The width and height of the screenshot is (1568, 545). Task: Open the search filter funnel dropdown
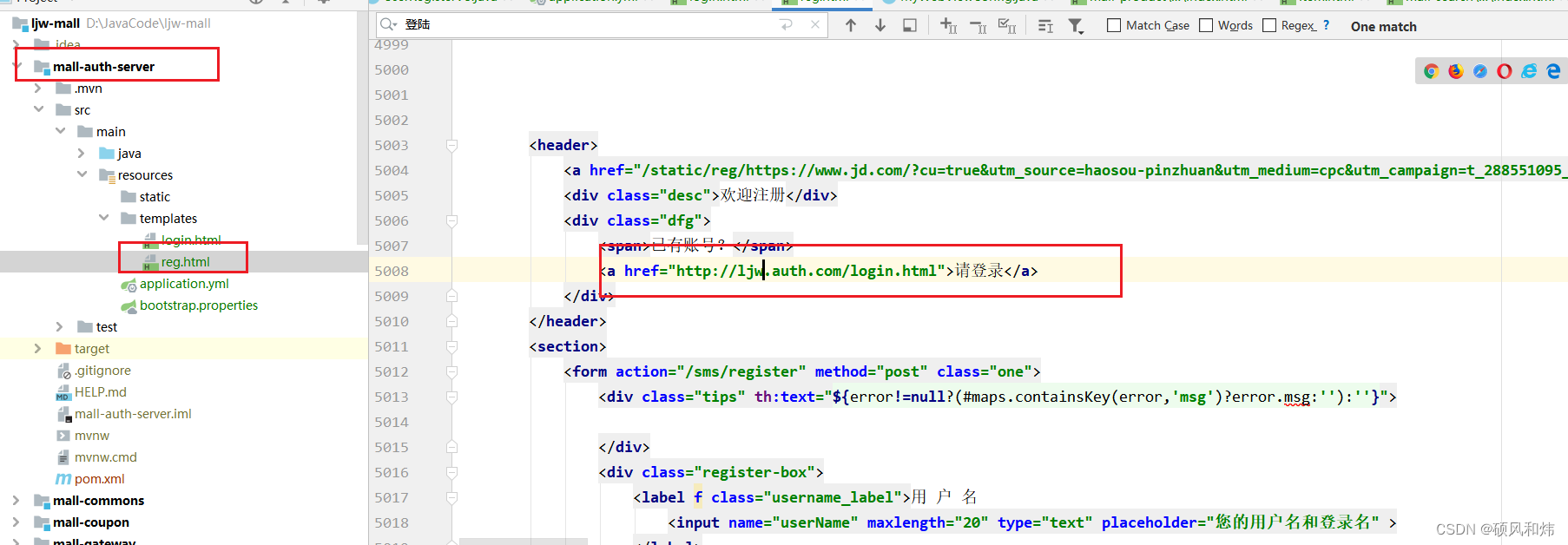point(1076,26)
